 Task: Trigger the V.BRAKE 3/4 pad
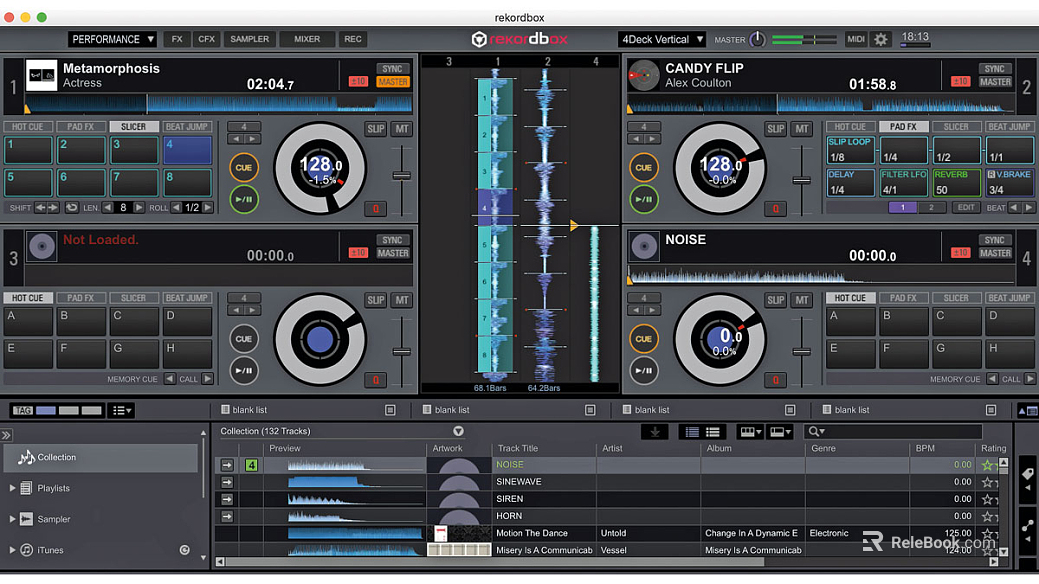pyautogui.click(x=1009, y=182)
